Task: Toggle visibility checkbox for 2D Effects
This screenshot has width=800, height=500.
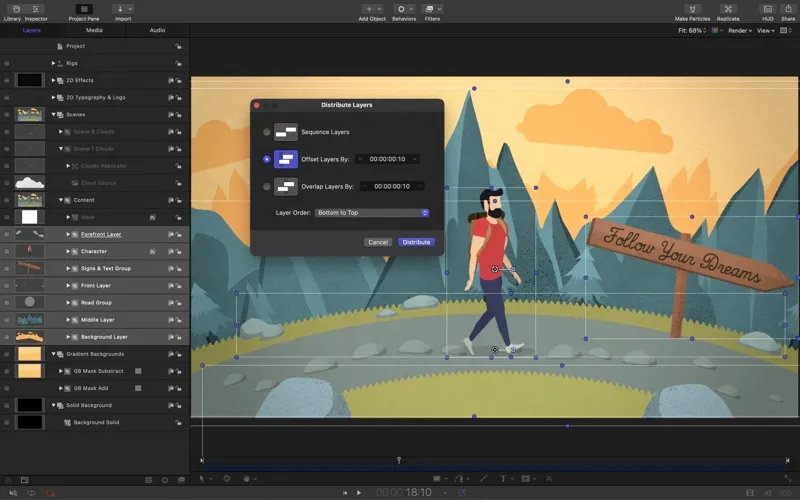Action: pyautogui.click(x=7, y=81)
